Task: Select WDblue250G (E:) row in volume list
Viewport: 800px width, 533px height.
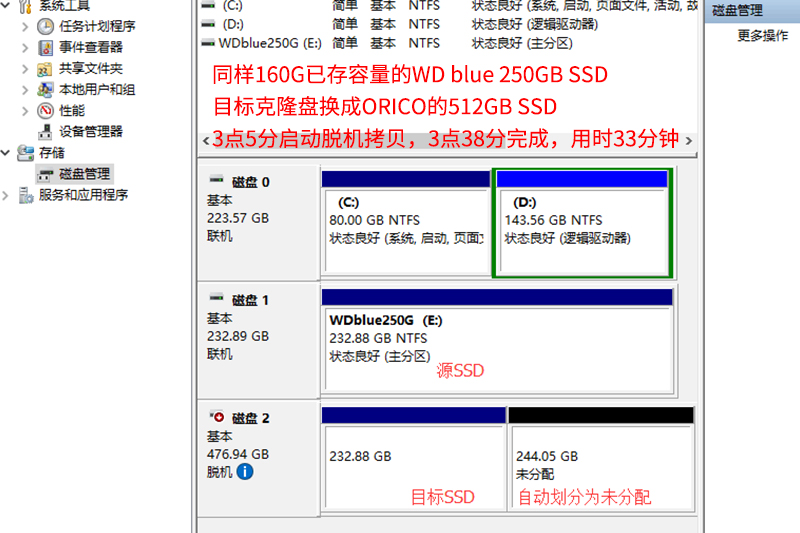Action: tap(449, 43)
